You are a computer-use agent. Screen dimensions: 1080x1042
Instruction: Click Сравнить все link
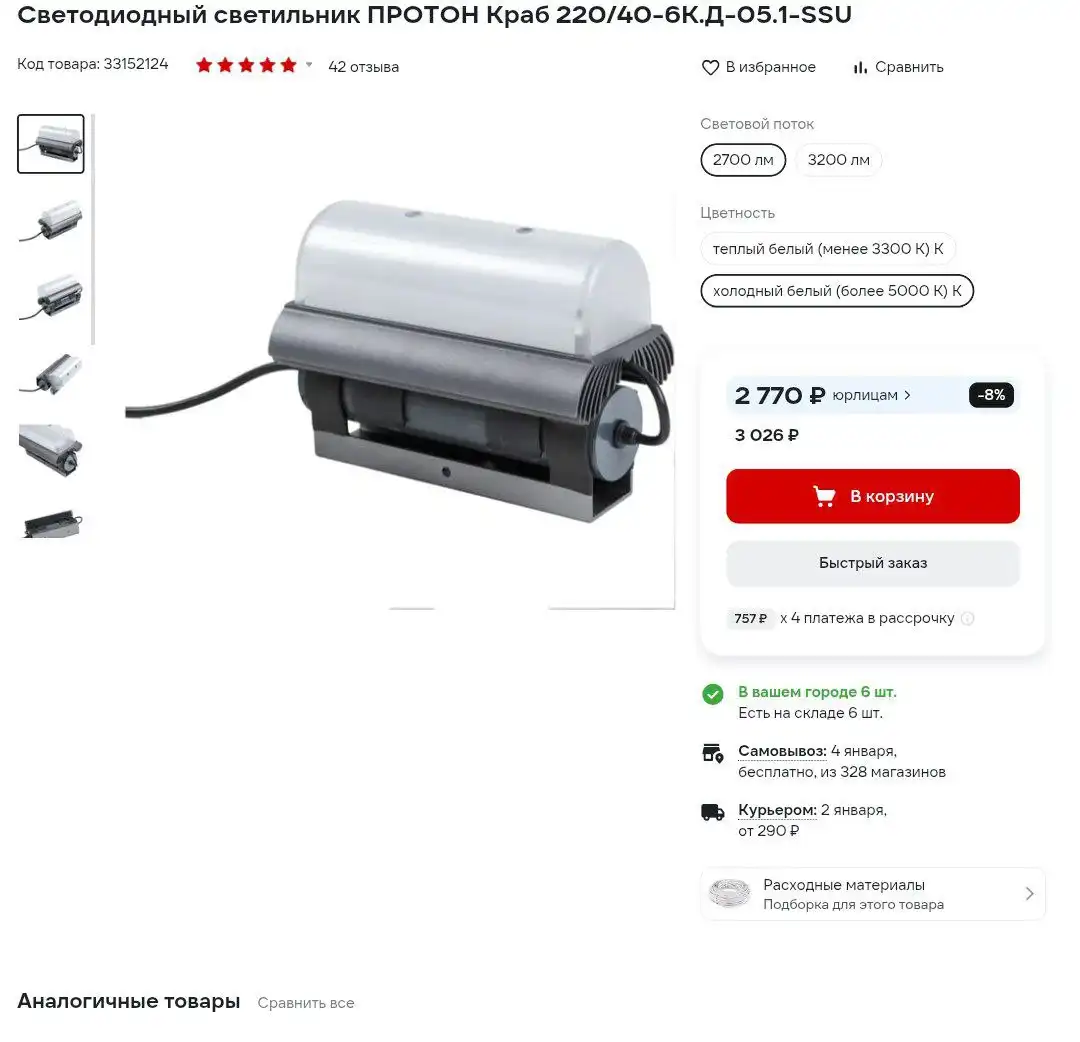tap(306, 1003)
